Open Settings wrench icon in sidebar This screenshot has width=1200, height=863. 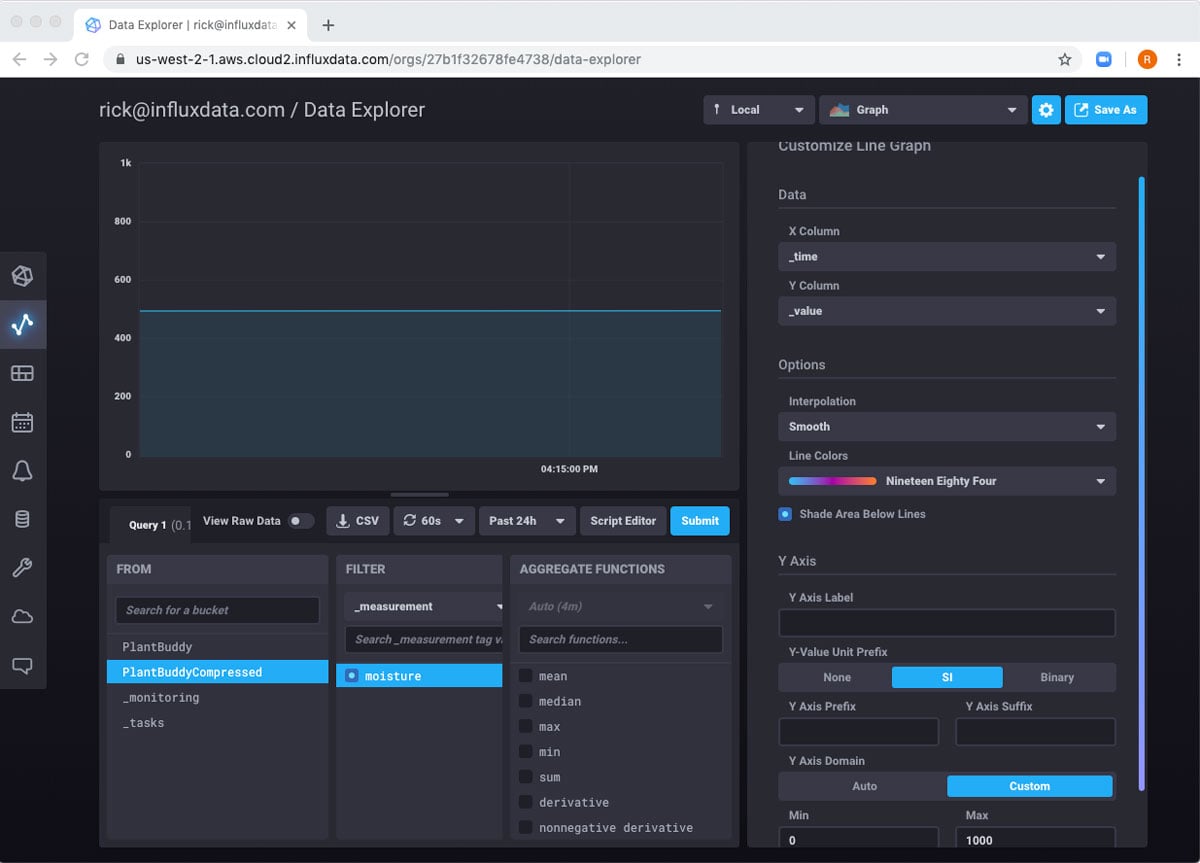point(22,568)
